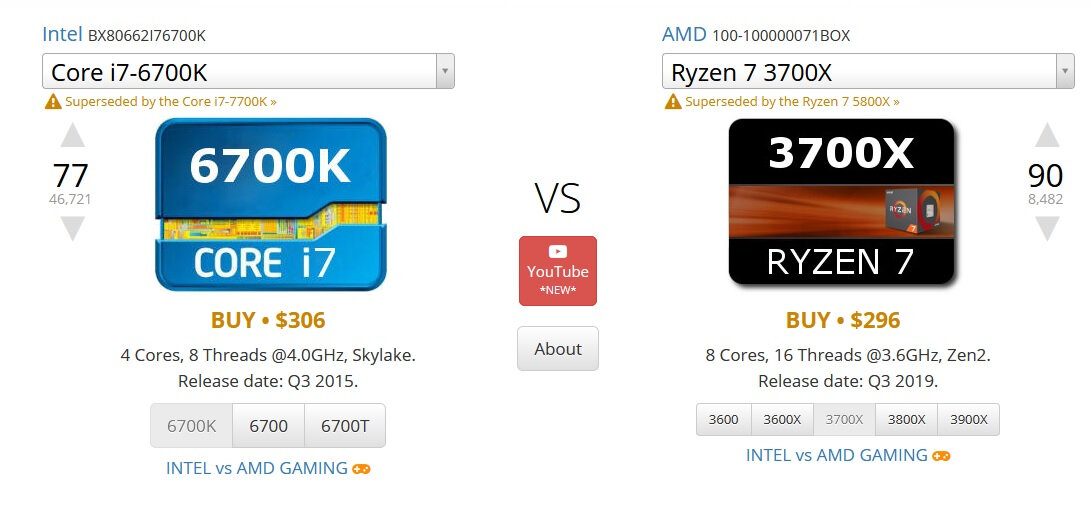Click gamepad icon beside right INTEL vs AMD GAMING
This screenshot has height=512, width=1090.
tap(941, 456)
